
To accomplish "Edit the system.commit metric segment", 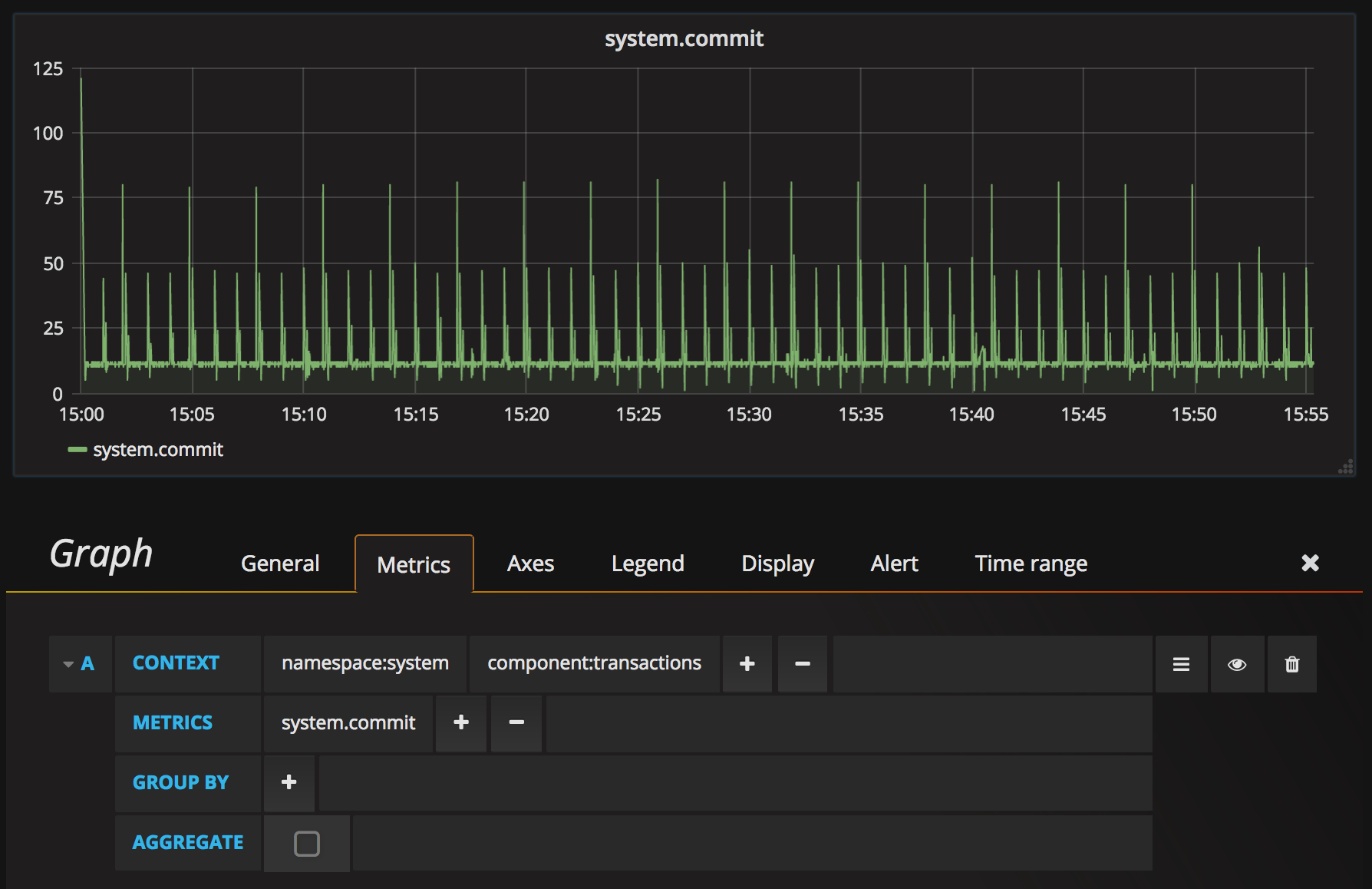I will 348,723.
